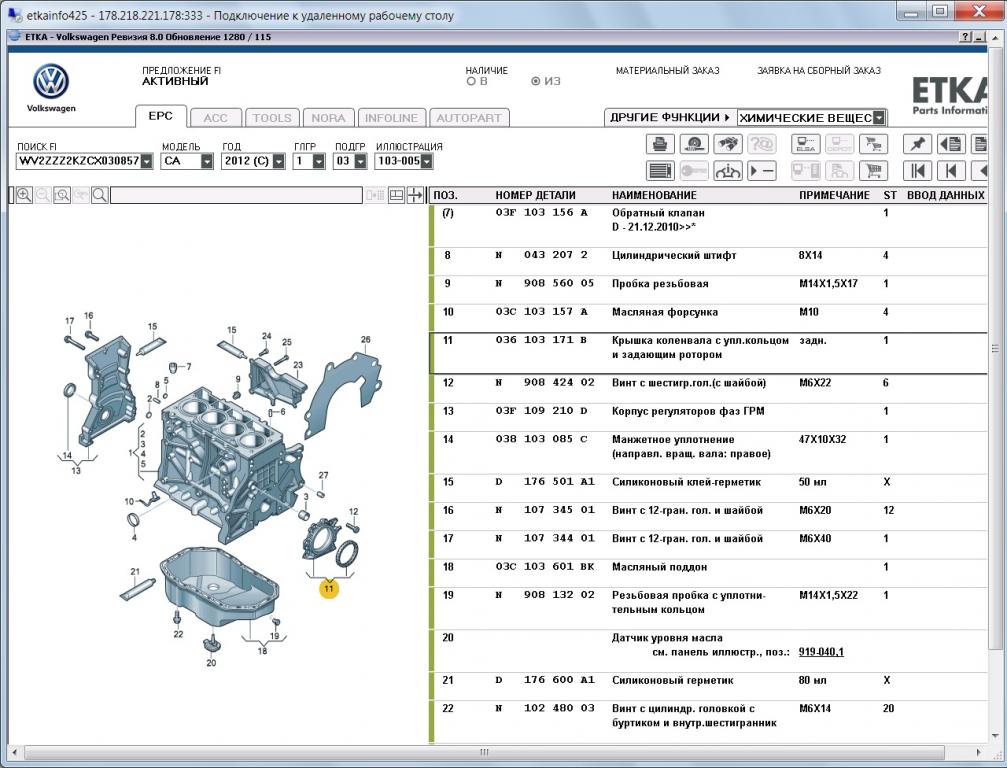This screenshot has width=1007, height=768.
Task: Click the ELSA connection icon
Action: pos(805,144)
